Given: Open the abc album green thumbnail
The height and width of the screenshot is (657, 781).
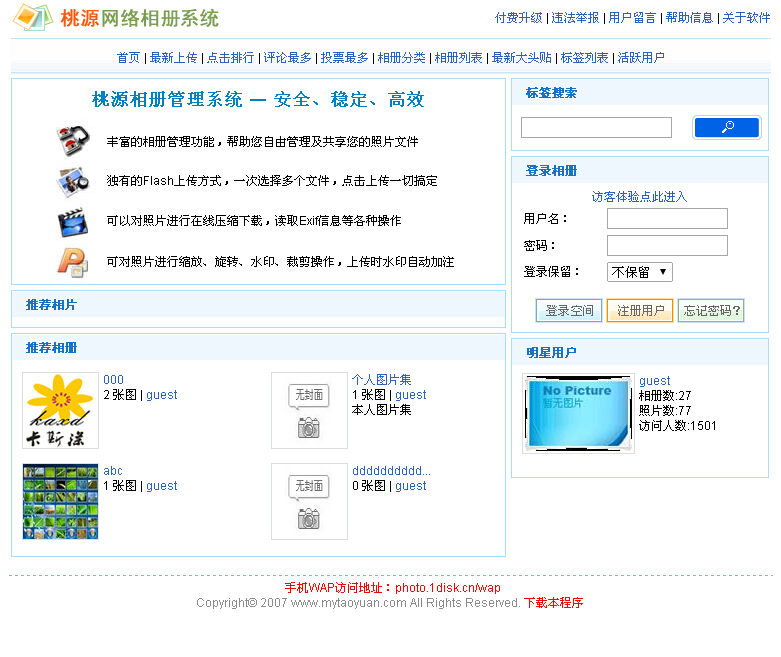Looking at the screenshot, I should point(60,502).
